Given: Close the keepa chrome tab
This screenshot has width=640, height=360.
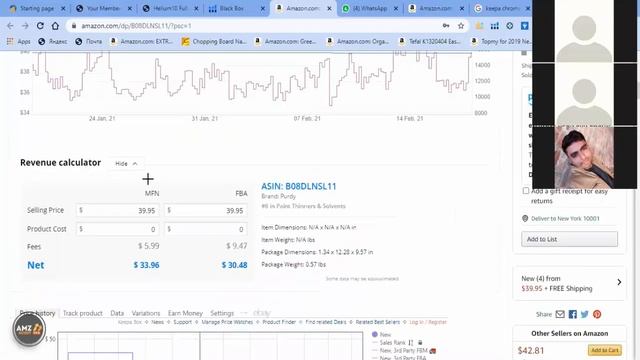Looking at the screenshot, I should (x=527, y=8).
